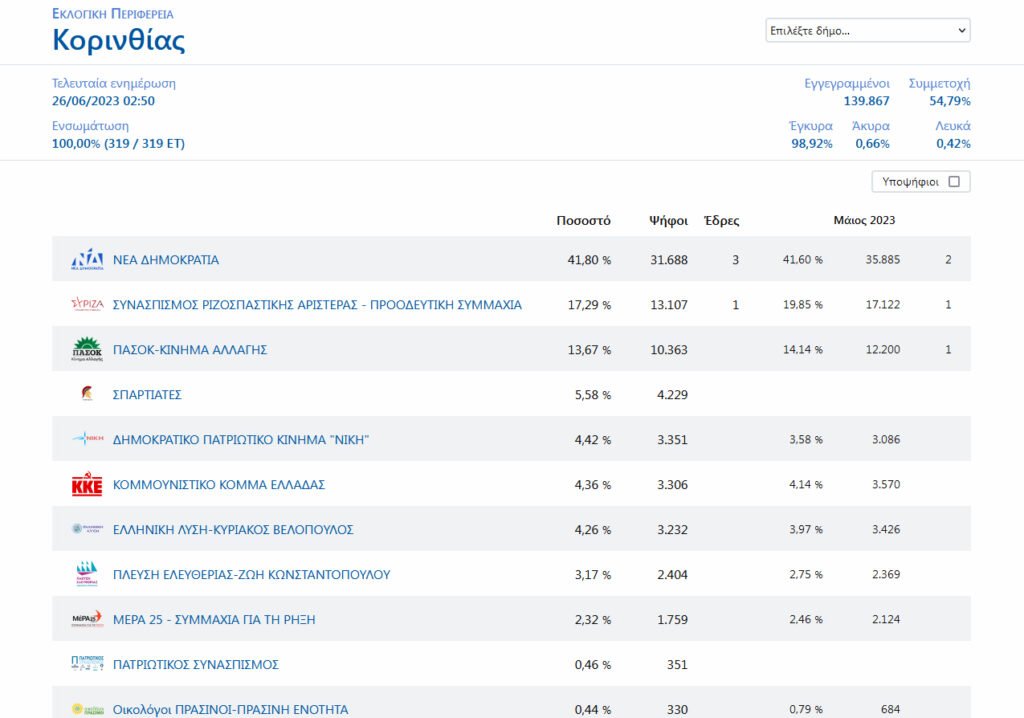Click the Κορινθίας page heading
This screenshot has height=718, width=1024.
(x=119, y=40)
